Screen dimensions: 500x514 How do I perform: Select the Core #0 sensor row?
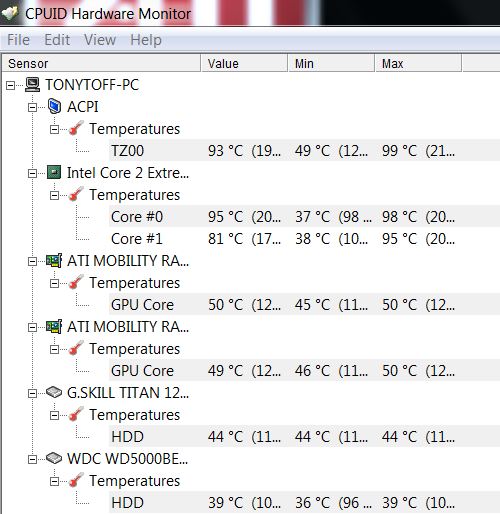point(304,217)
